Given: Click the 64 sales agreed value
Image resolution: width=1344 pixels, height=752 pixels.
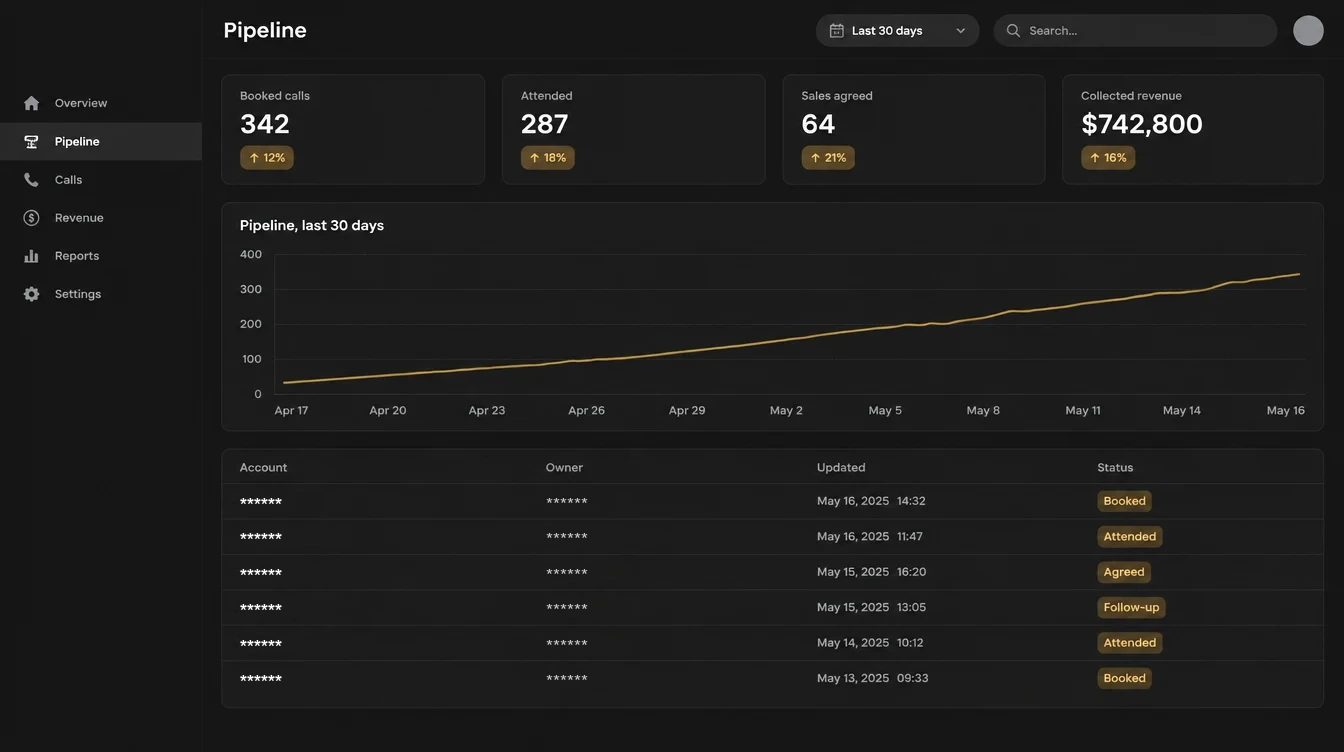Looking at the screenshot, I should (818, 124).
